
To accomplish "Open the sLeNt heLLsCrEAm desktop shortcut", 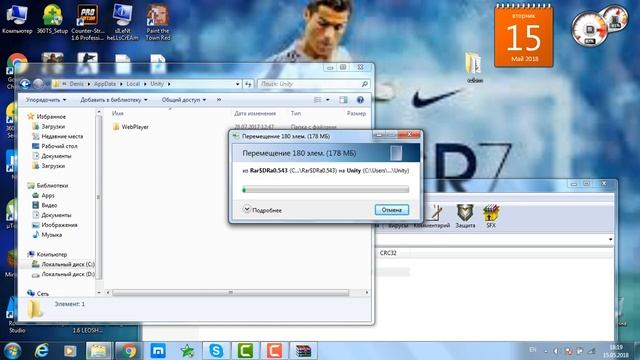I will (x=122, y=22).
